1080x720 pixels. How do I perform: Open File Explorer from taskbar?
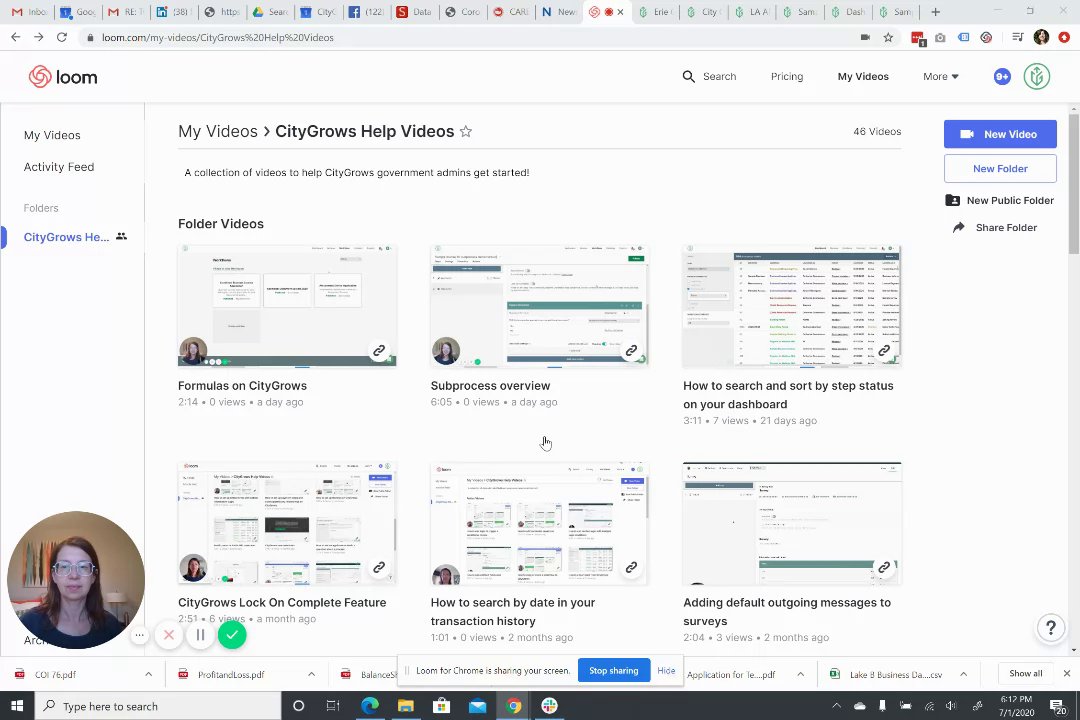(406, 706)
